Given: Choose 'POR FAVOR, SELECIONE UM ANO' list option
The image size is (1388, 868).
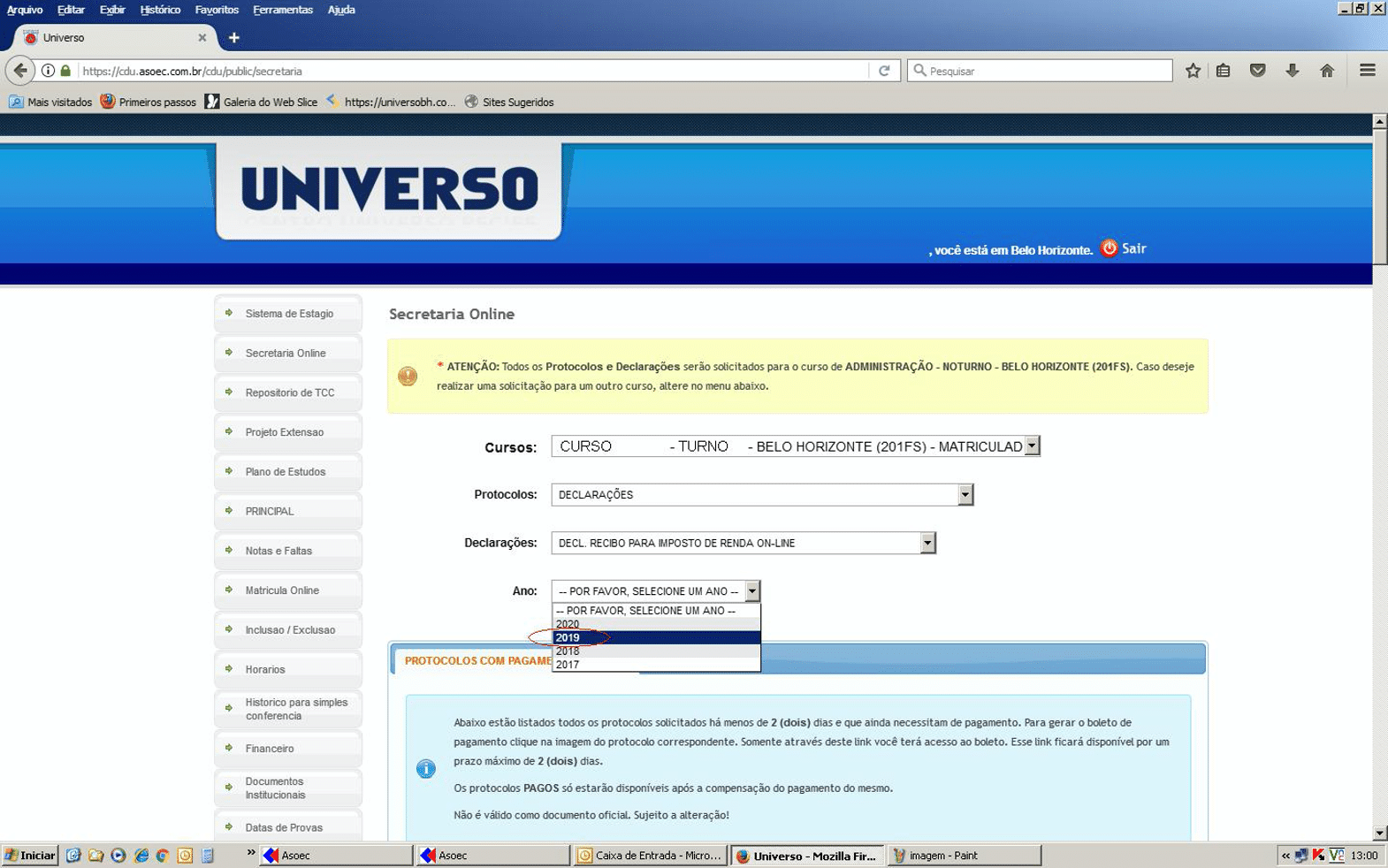Looking at the screenshot, I should (656, 611).
